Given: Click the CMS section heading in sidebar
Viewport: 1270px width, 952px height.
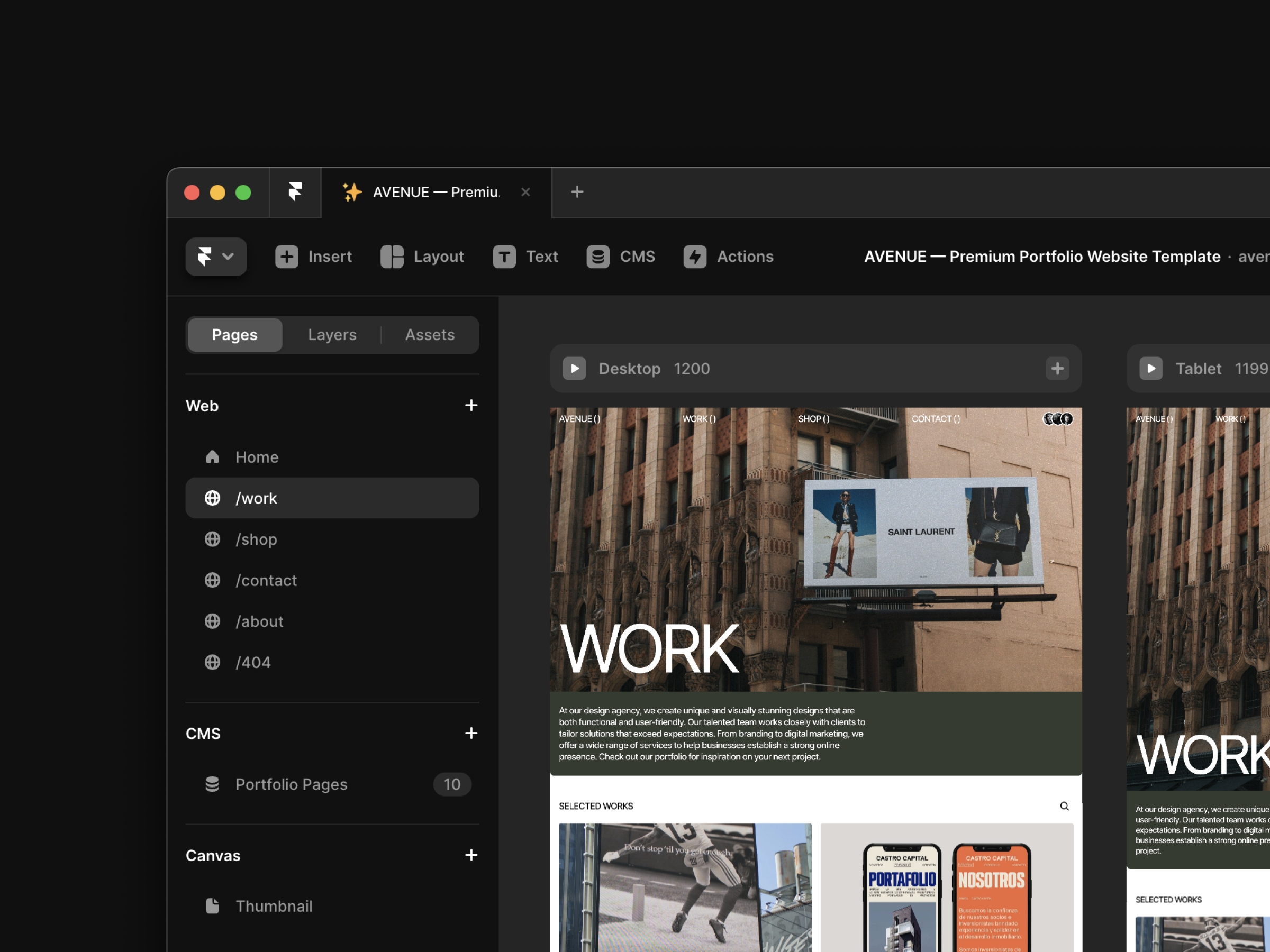Looking at the screenshot, I should coord(203,734).
